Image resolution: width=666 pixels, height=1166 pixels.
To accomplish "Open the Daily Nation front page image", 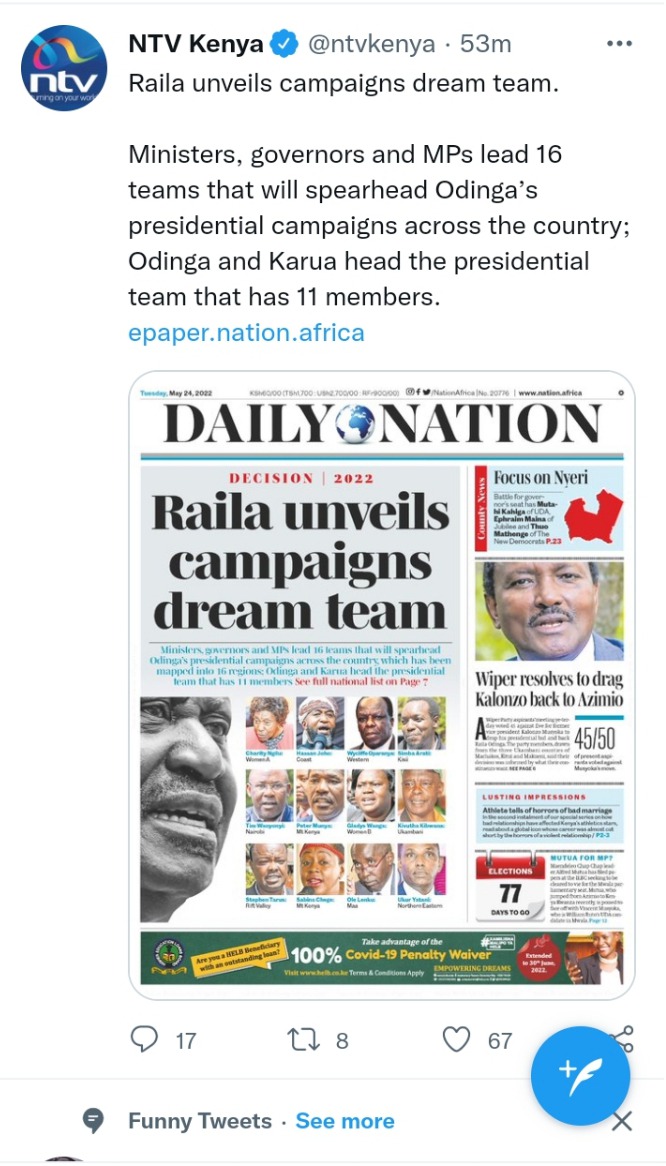I will [382, 685].
